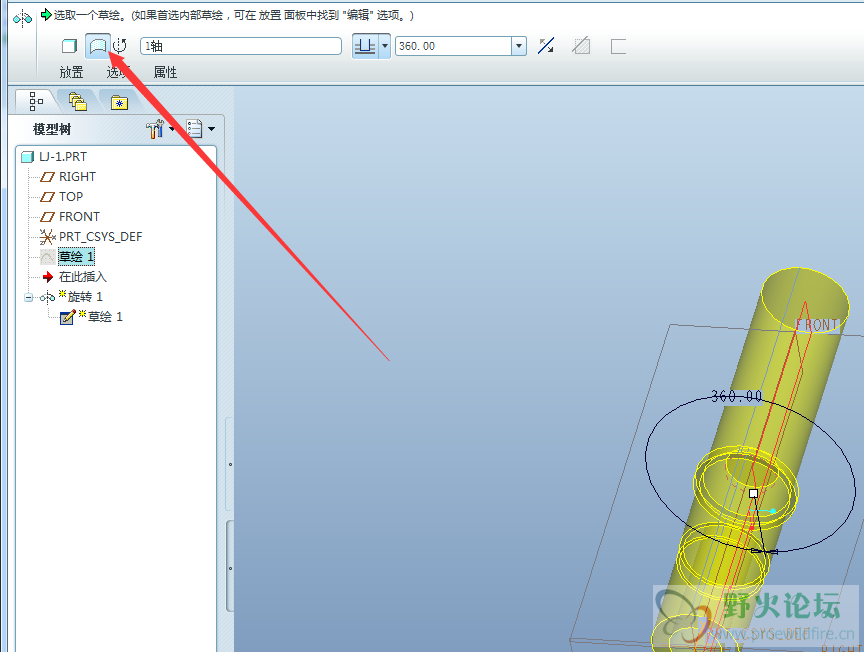Screen dimensions: 864x652
Task: Open the model tree show dropdown arrow
Action: 212,129
